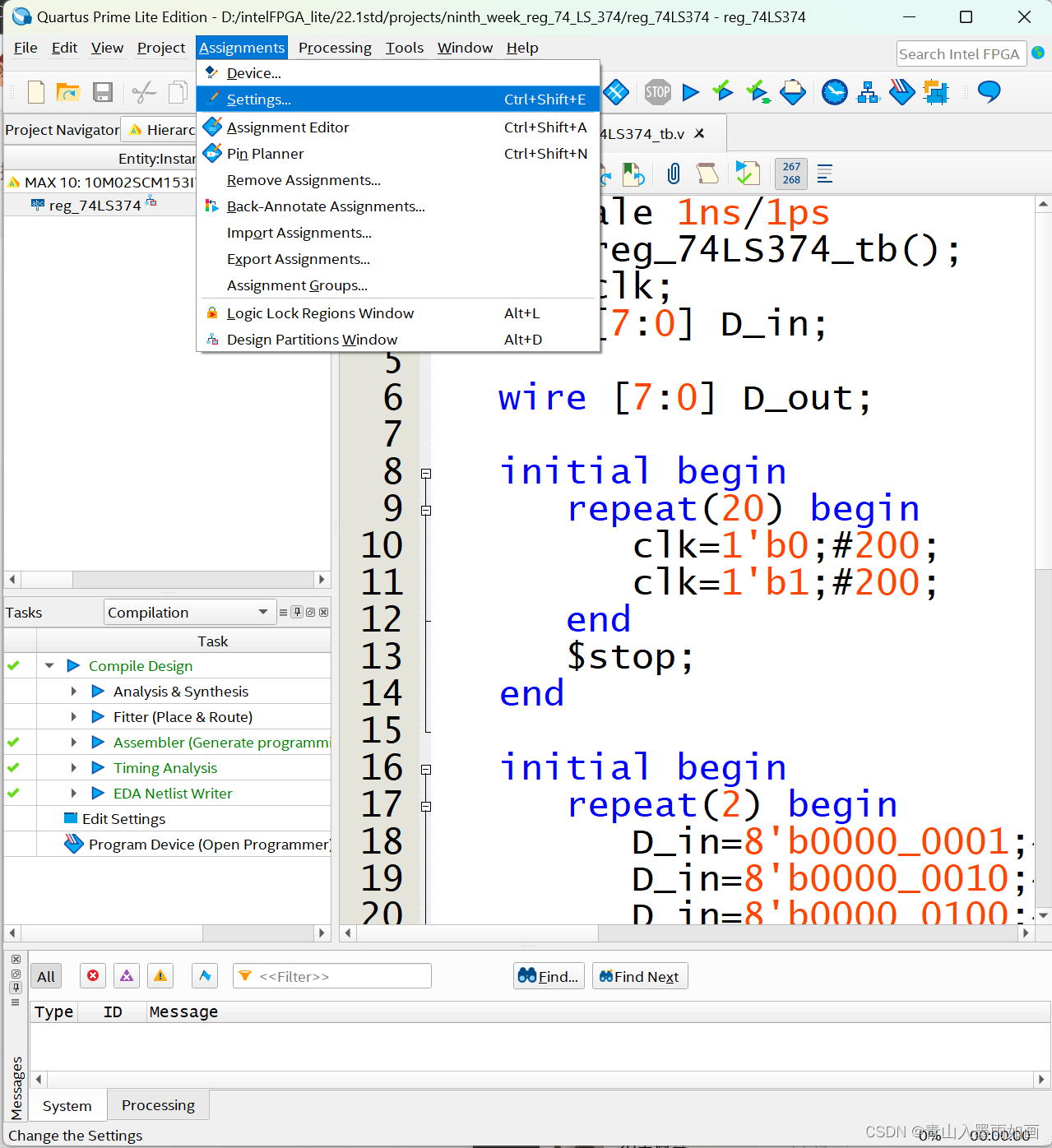Click the indent lines icon in editor toolbar
This screenshot has width=1052, height=1148.
tap(825, 174)
